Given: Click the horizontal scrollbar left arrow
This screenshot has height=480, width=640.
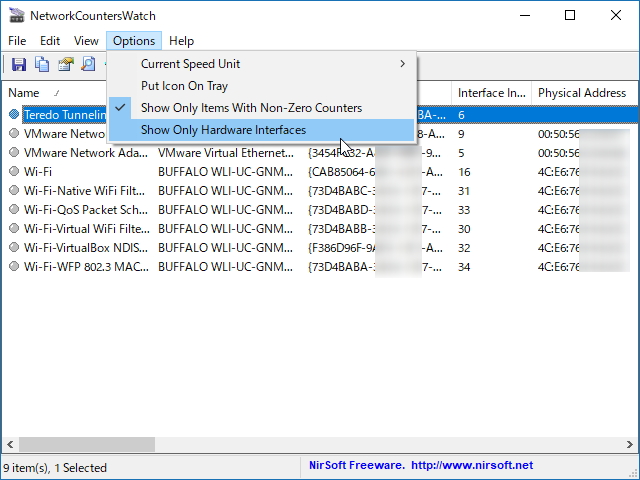Looking at the screenshot, I should [x=10, y=444].
